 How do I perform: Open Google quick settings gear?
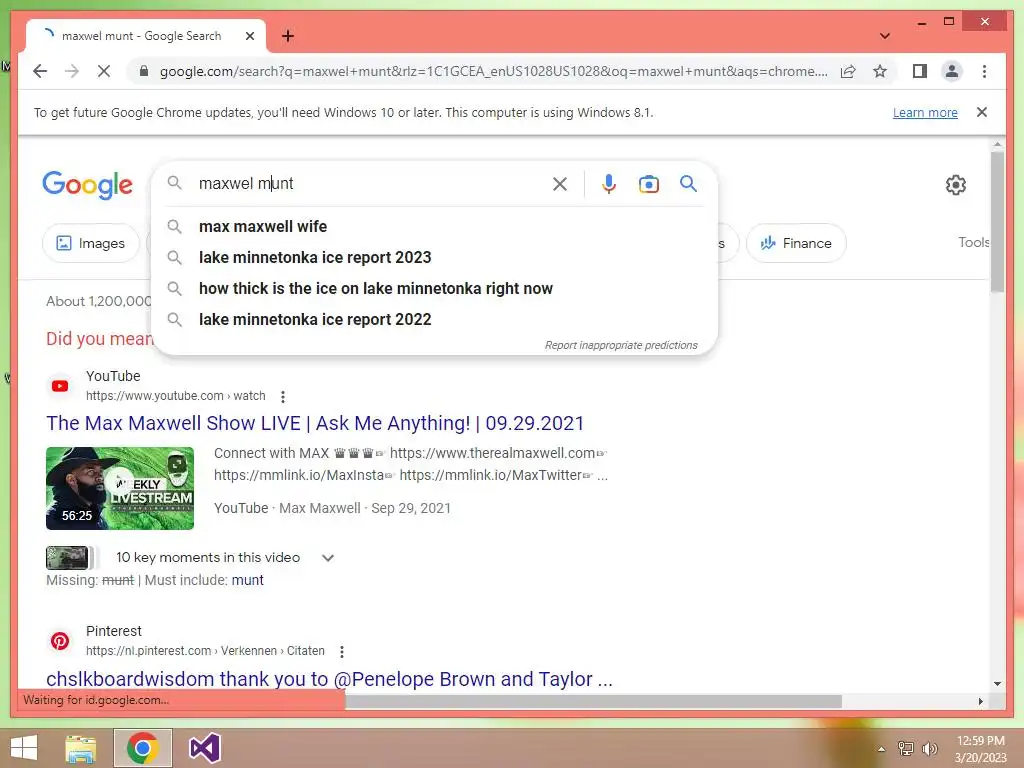click(955, 185)
